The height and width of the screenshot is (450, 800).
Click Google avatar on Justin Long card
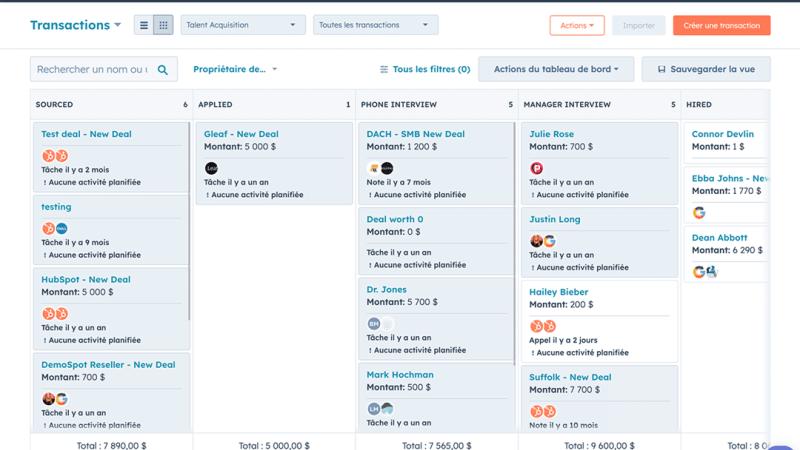coord(549,241)
